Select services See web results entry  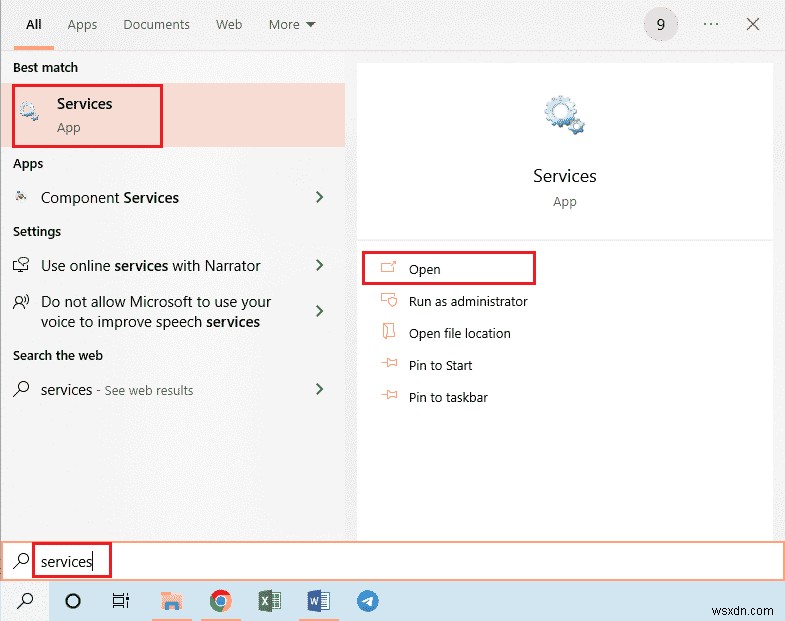point(117,390)
